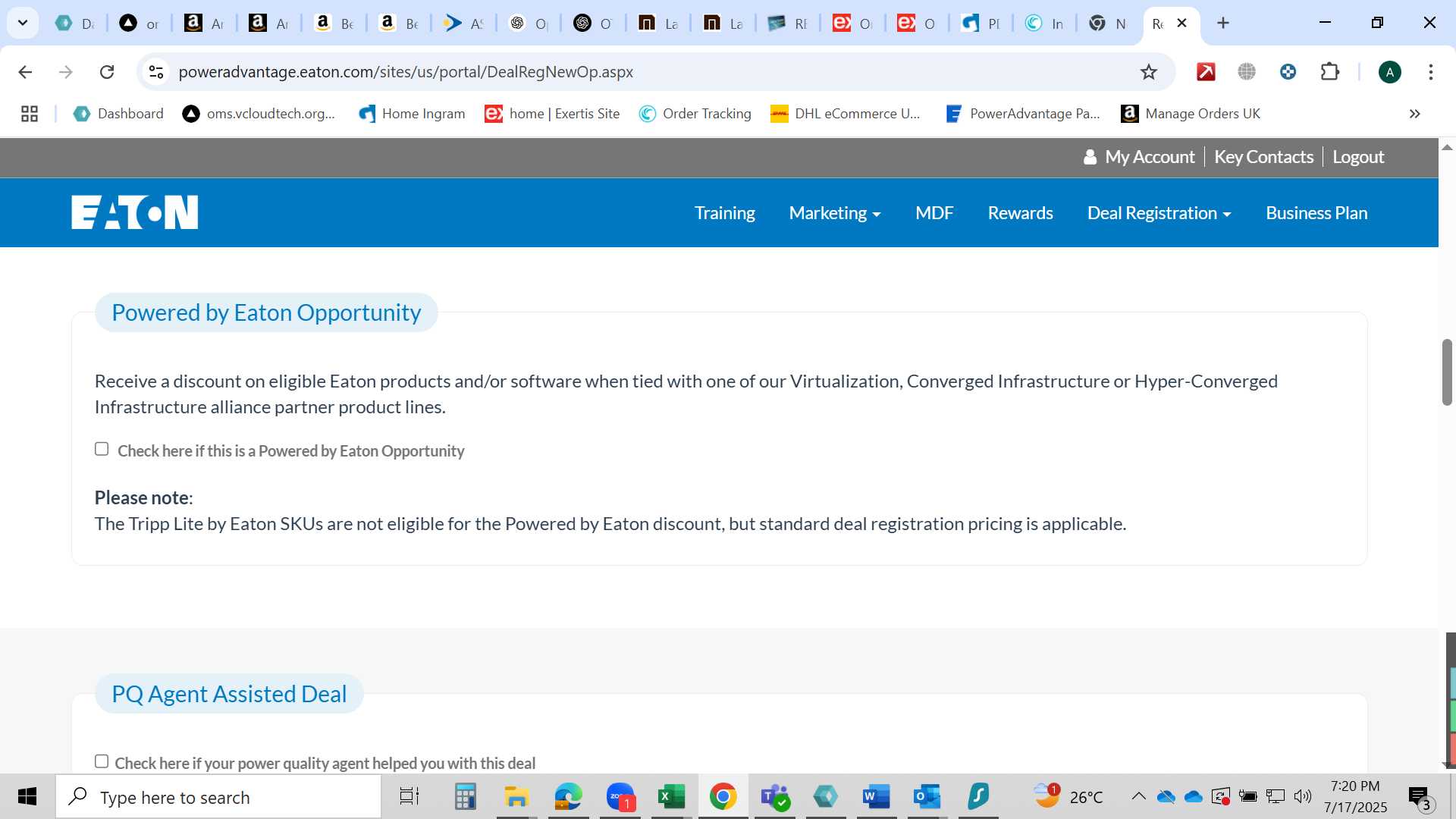
Task: Open File Explorer from taskbar
Action: (x=516, y=797)
